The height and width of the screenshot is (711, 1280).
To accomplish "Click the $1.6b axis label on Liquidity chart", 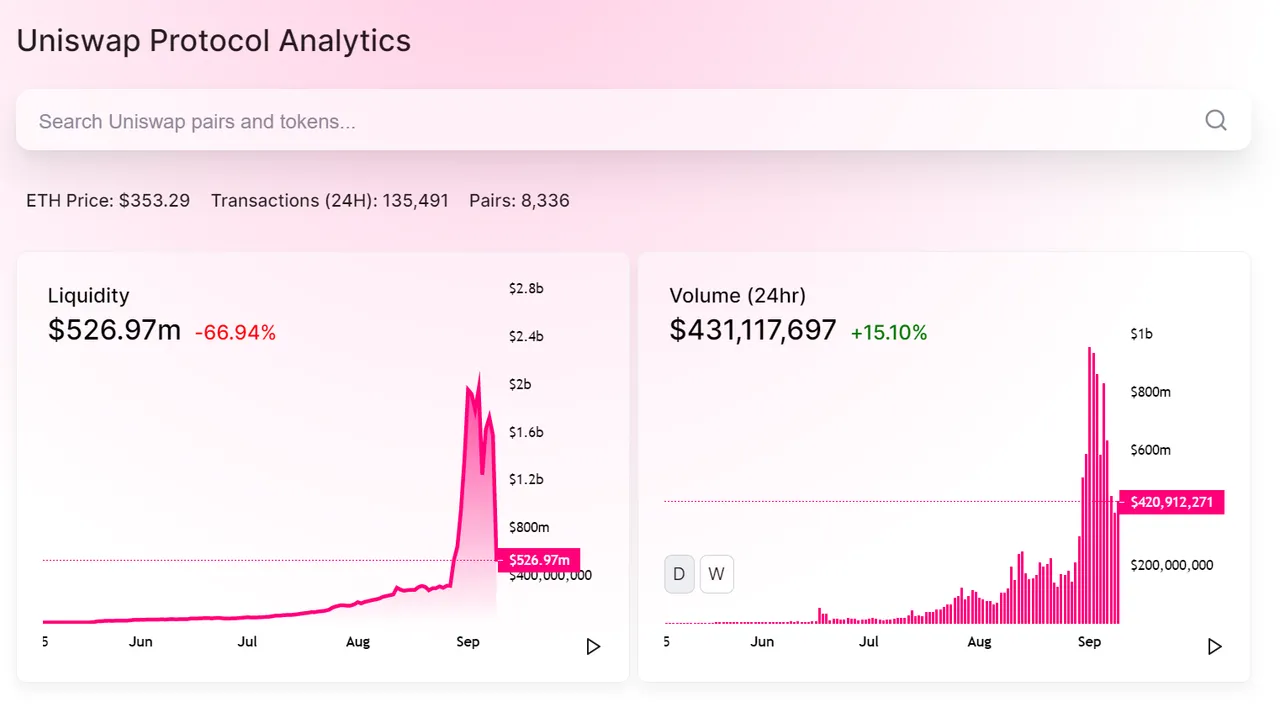I will pyautogui.click(x=526, y=432).
